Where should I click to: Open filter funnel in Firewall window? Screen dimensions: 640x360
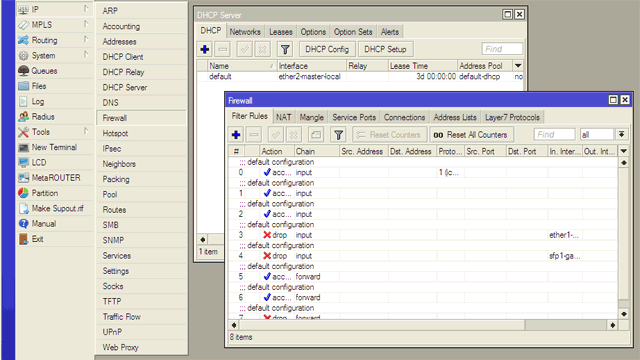point(338,135)
